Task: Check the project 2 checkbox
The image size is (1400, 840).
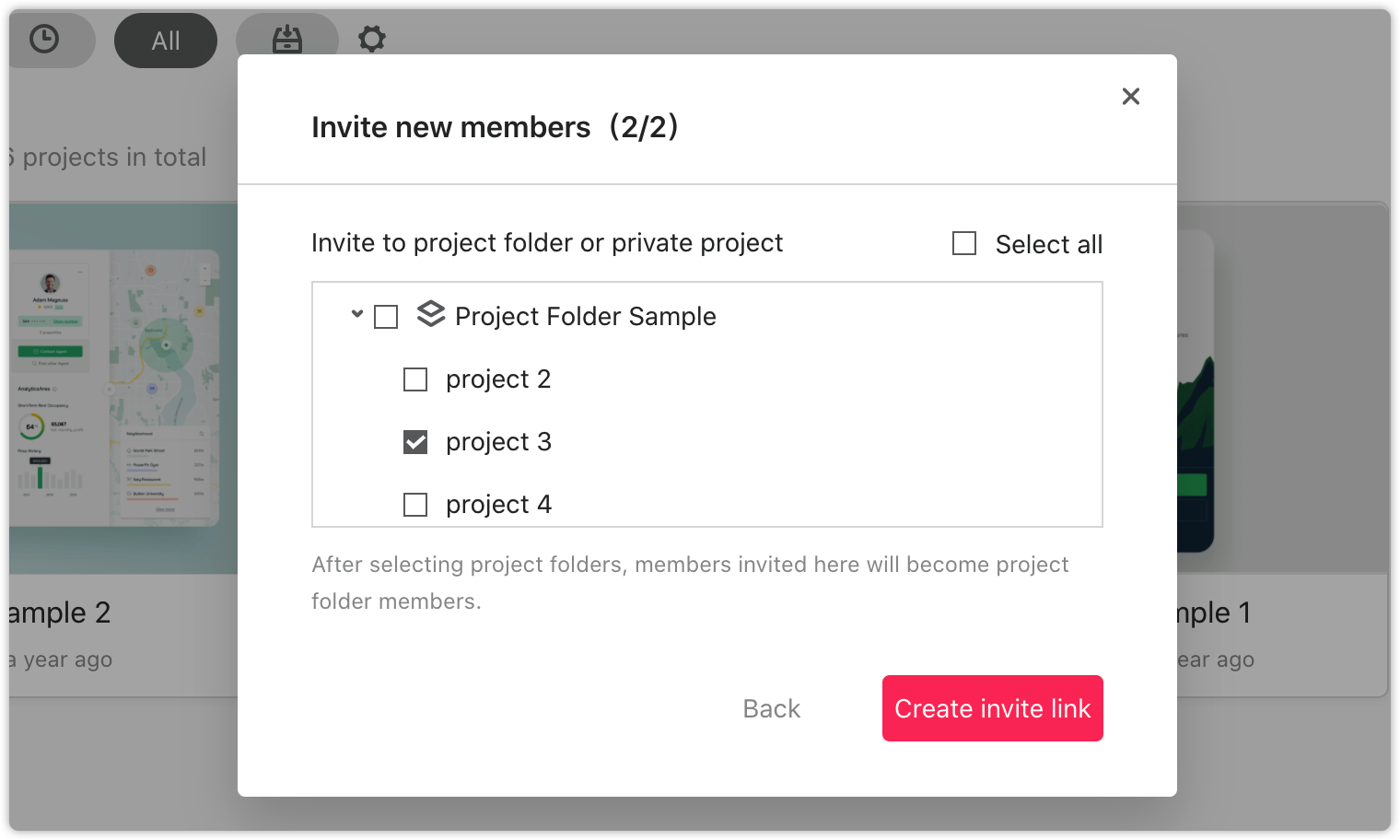Action: (415, 379)
